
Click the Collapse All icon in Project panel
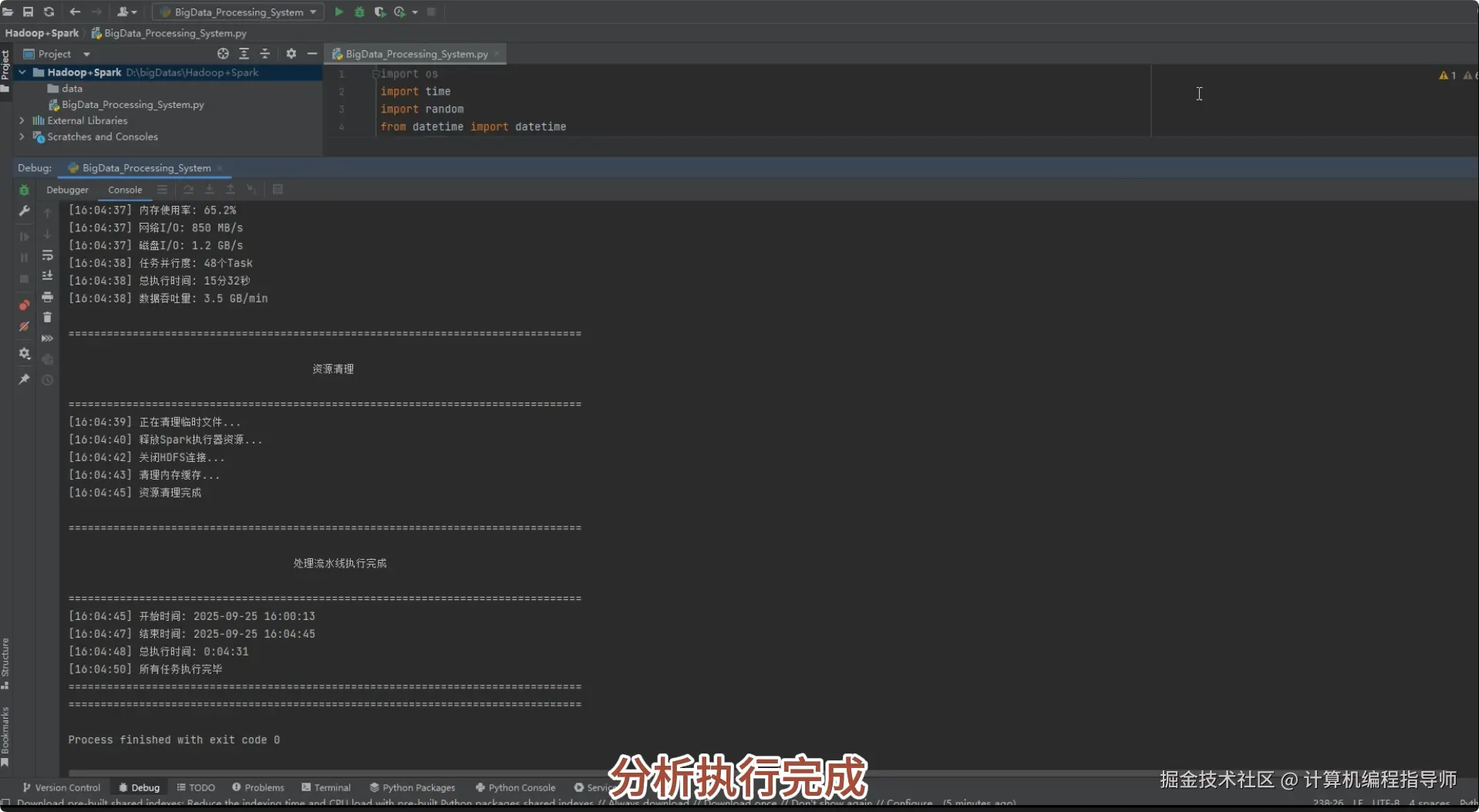click(264, 53)
